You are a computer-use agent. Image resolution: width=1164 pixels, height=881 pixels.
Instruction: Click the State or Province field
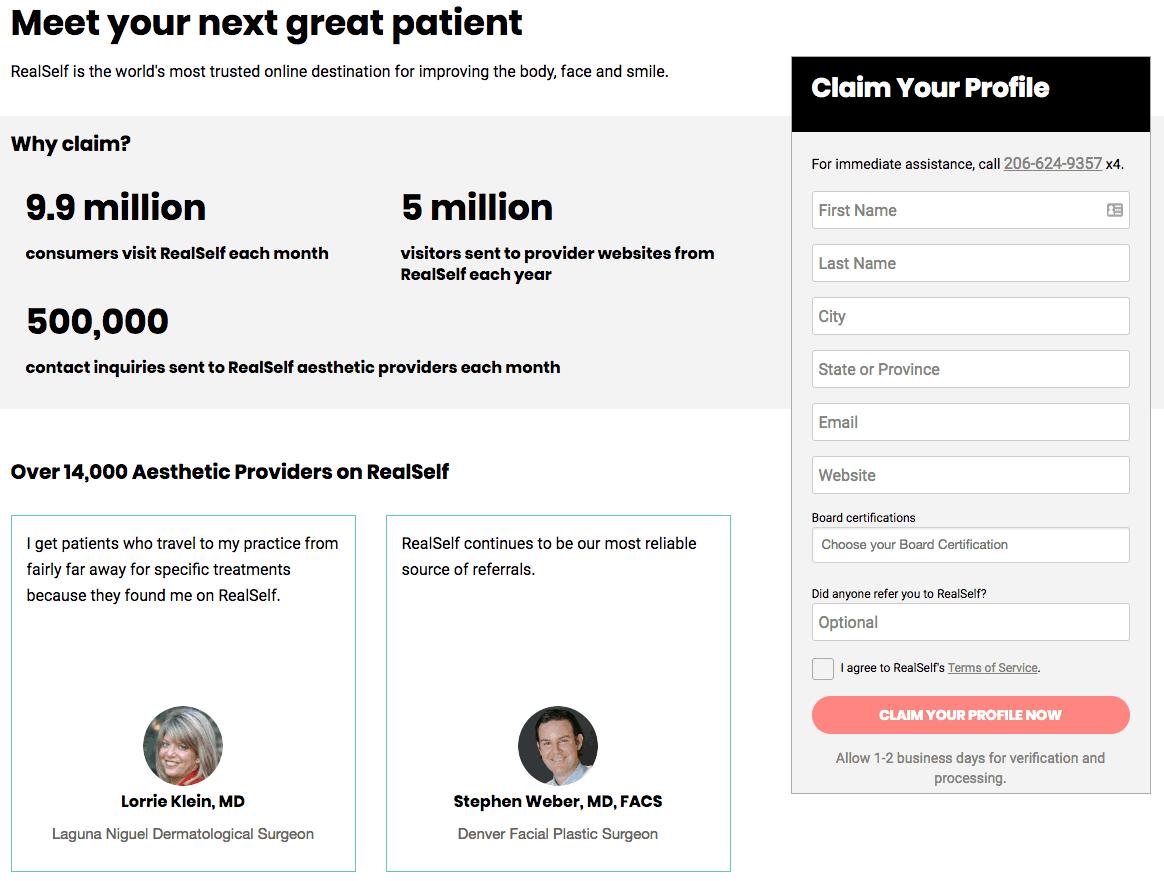(970, 369)
